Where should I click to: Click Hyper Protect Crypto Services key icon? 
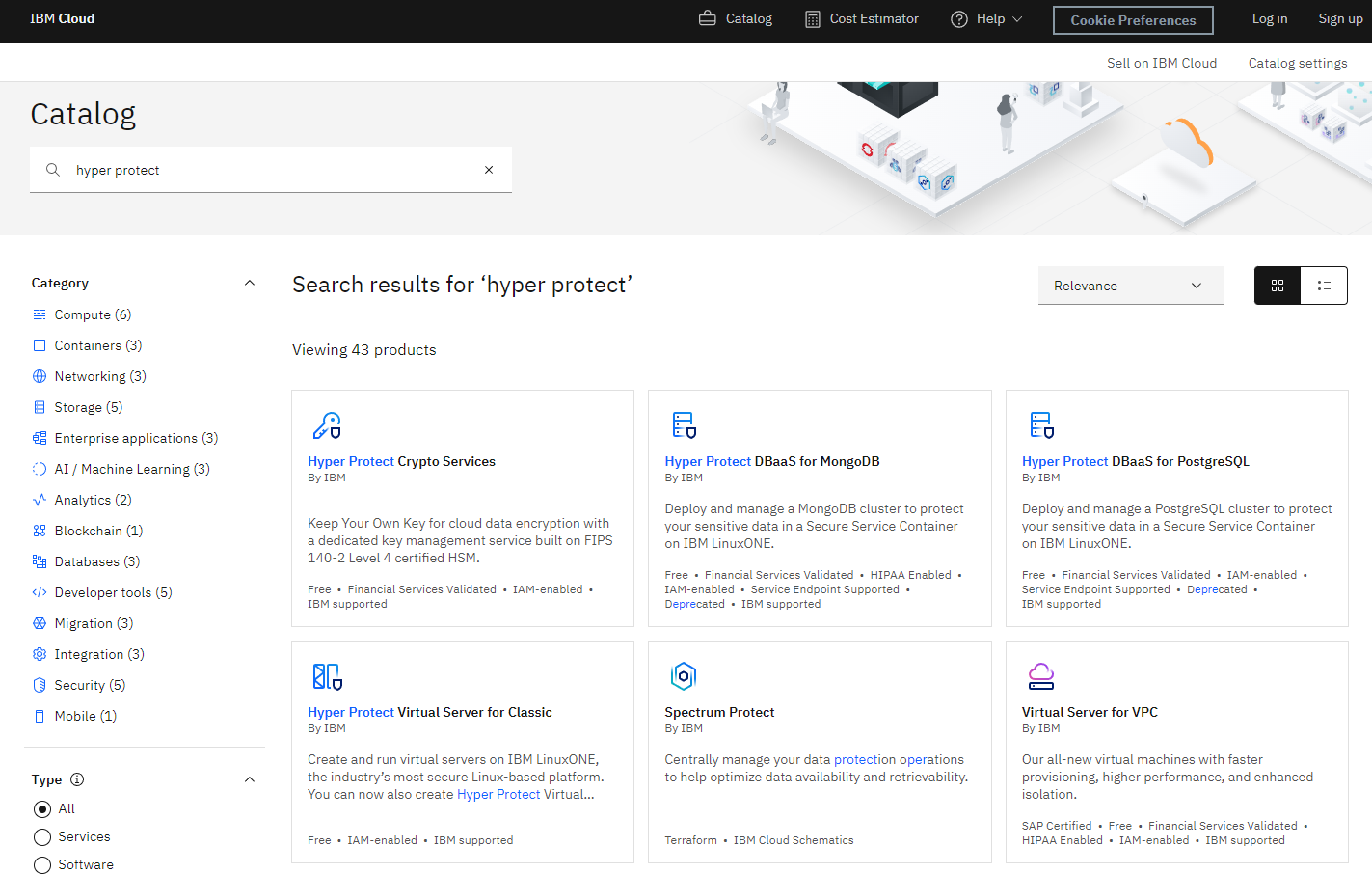(x=327, y=425)
